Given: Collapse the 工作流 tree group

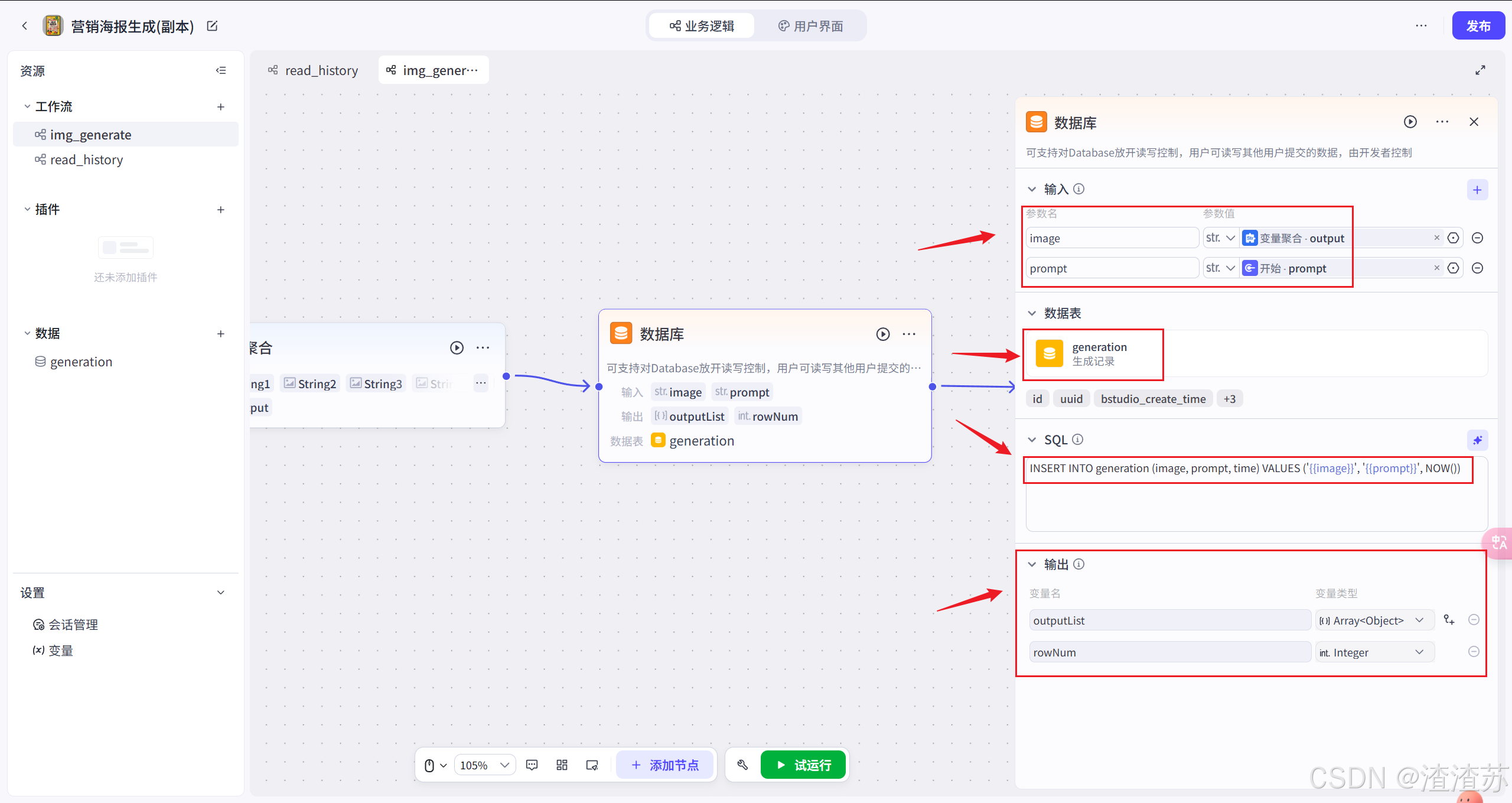Looking at the screenshot, I should click(27, 106).
